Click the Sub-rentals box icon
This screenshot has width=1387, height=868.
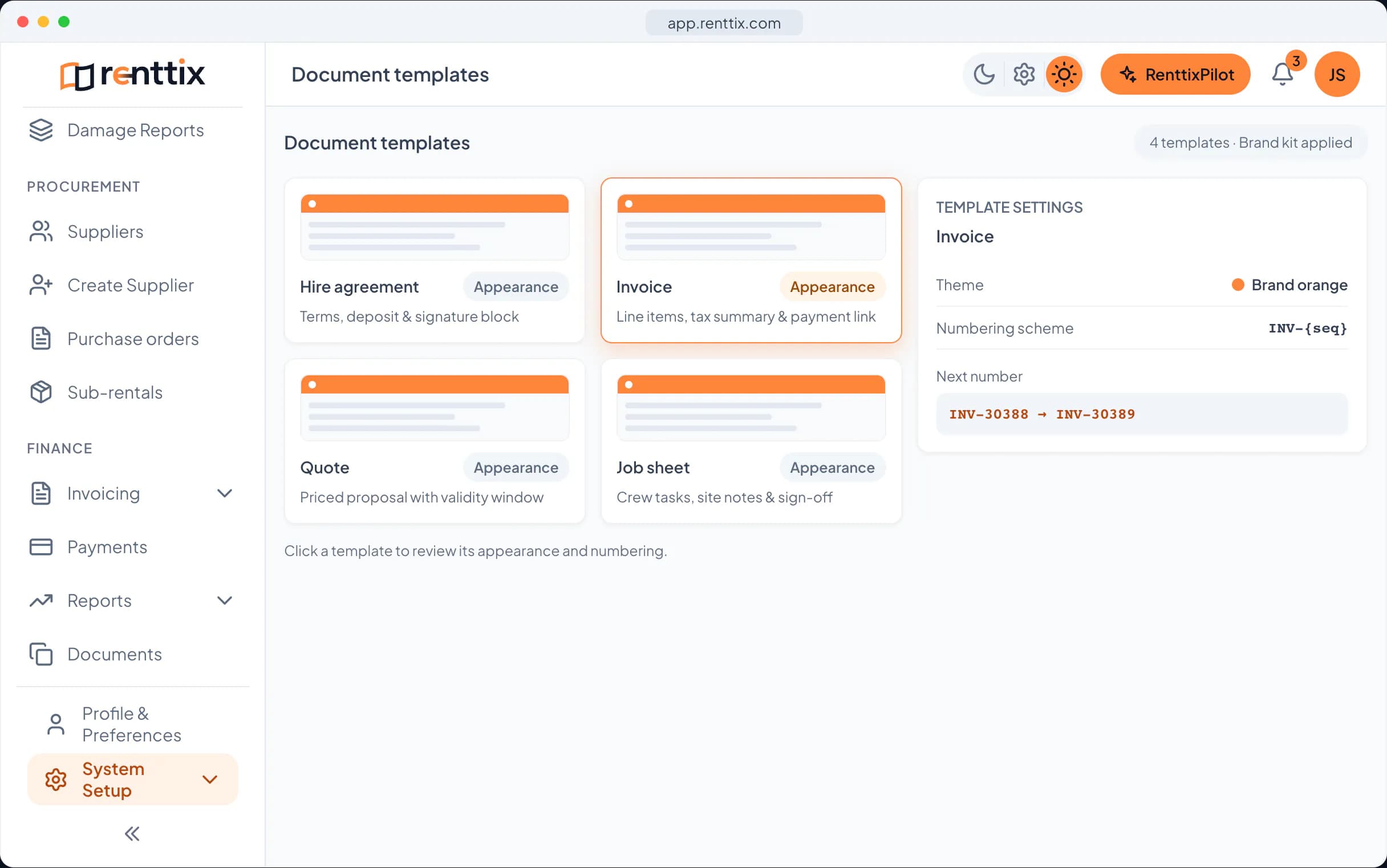(x=40, y=392)
